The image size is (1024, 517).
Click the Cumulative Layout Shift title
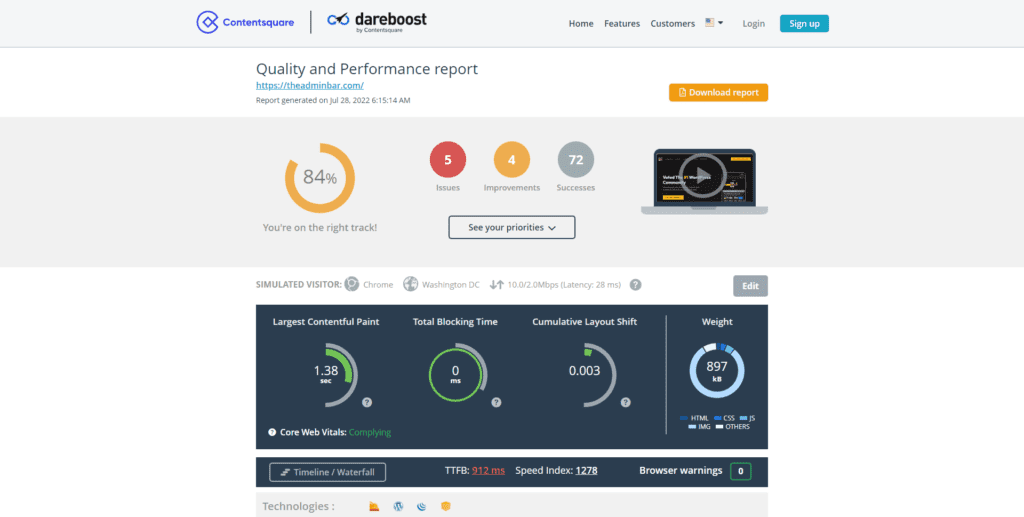click(x=584, y=322)
